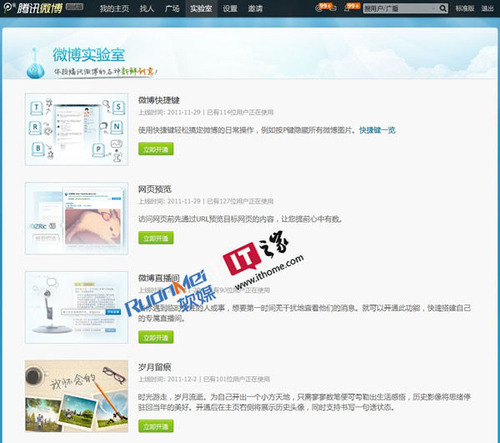This screenshot has width=500, height=443.
Task: Click the version badge beside the logo
Action: (x=74, y=6)
